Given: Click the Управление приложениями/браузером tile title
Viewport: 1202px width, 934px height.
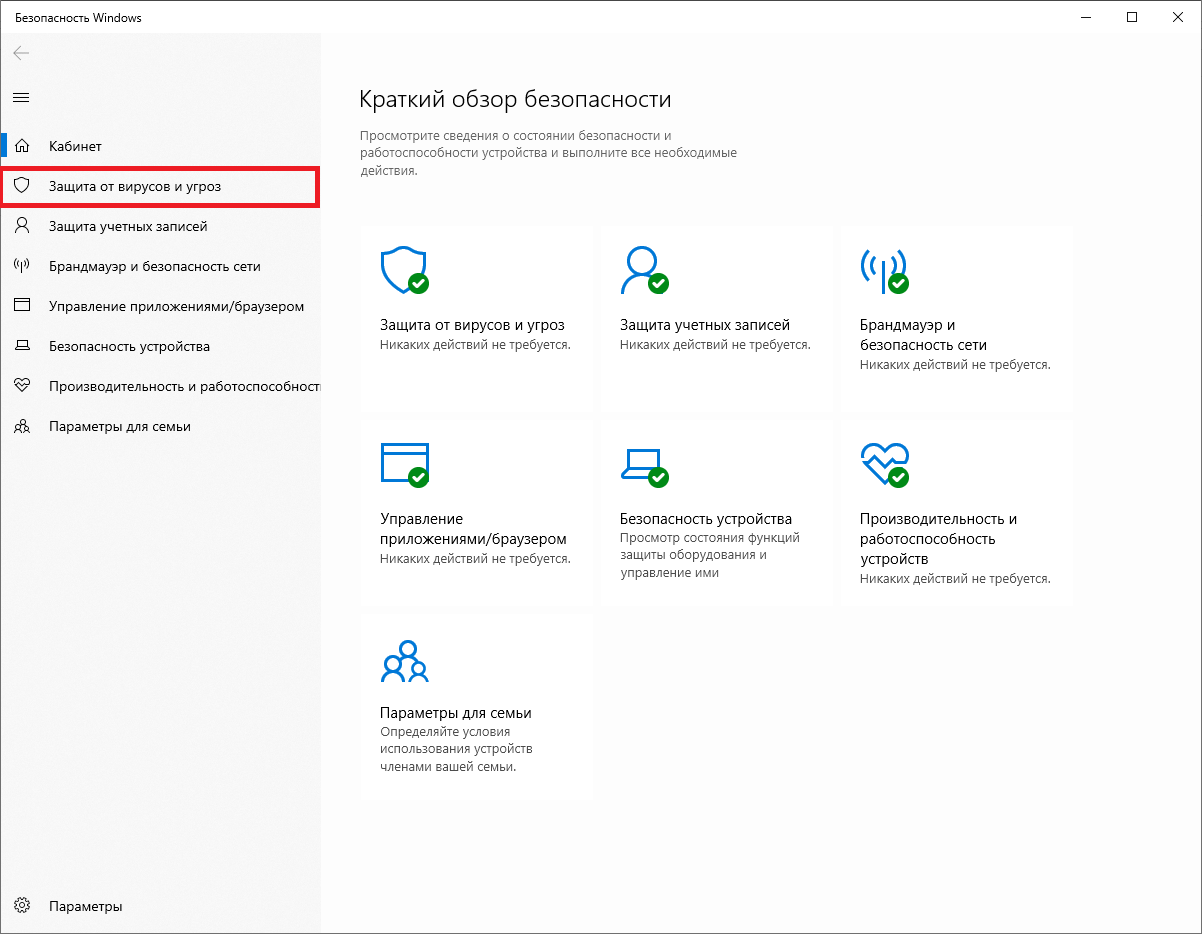Looking at the screenshot, I should (x=473, y=529).
